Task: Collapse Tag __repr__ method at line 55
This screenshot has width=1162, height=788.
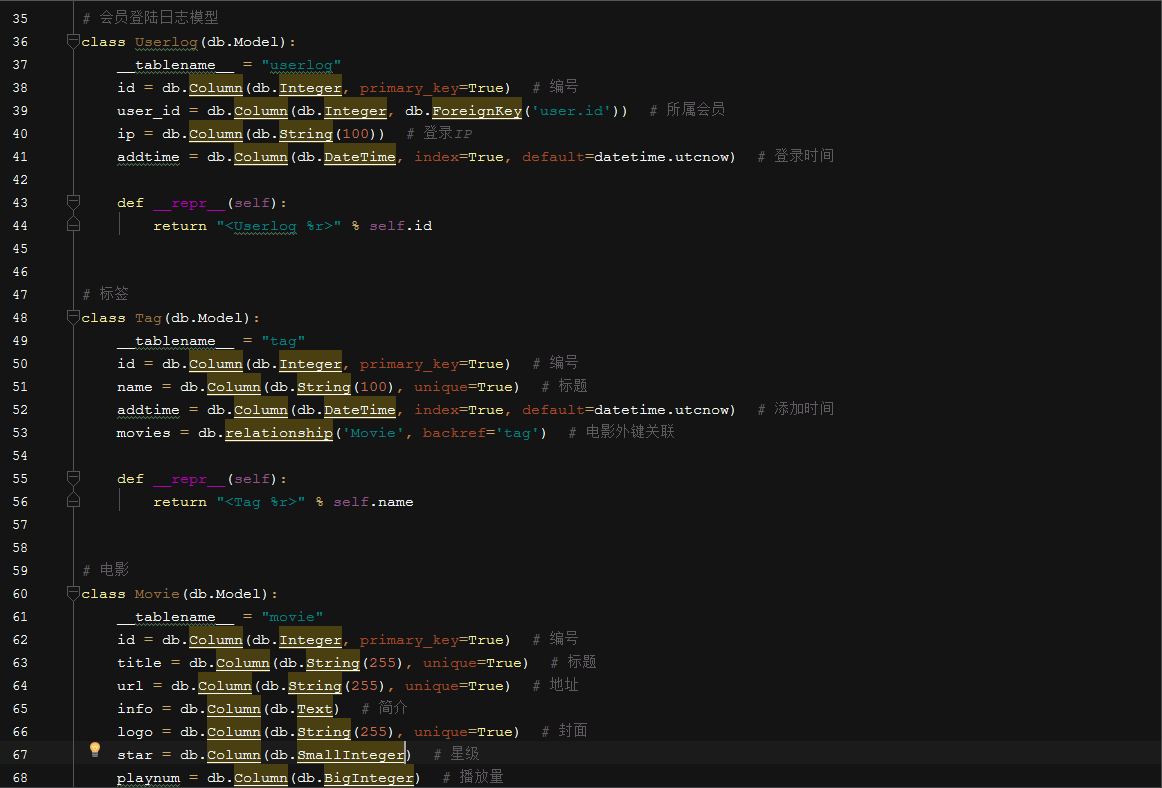Action: 73,478
